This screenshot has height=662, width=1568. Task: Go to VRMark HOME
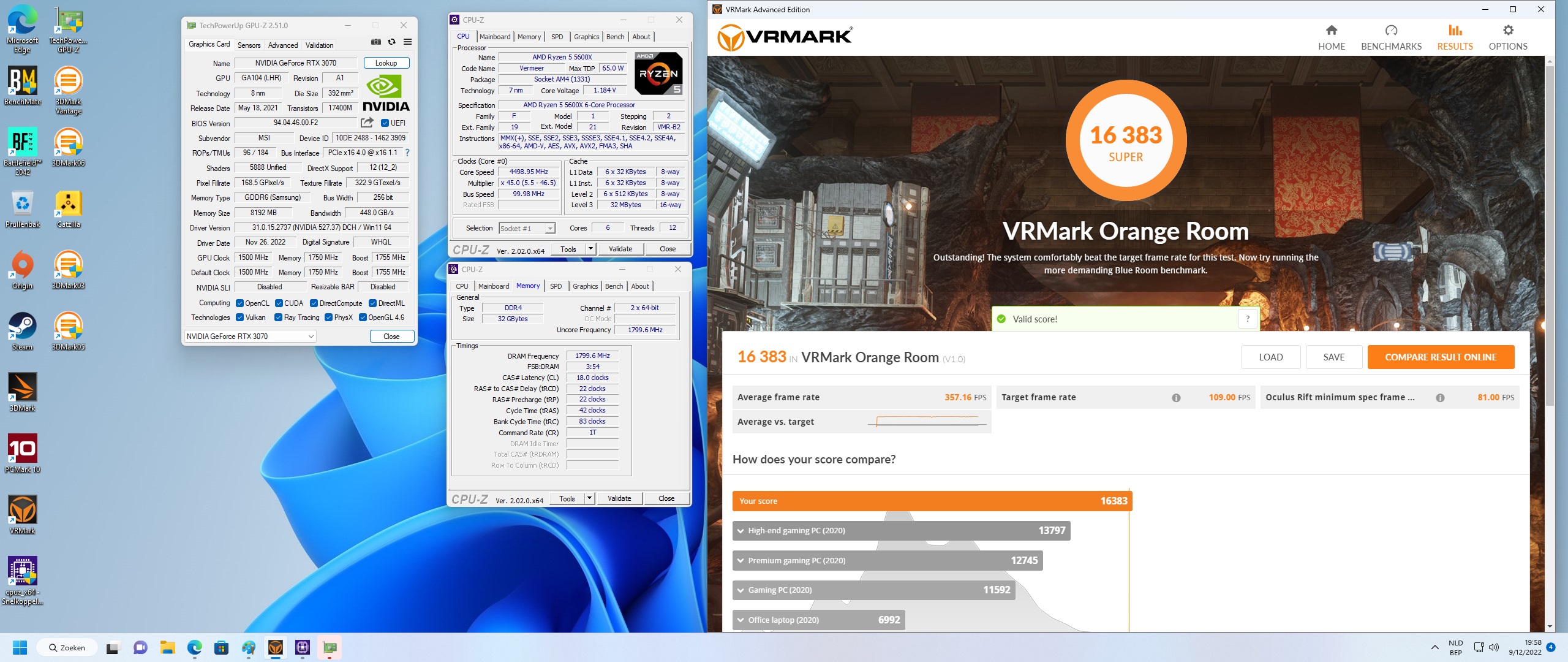1332,37
